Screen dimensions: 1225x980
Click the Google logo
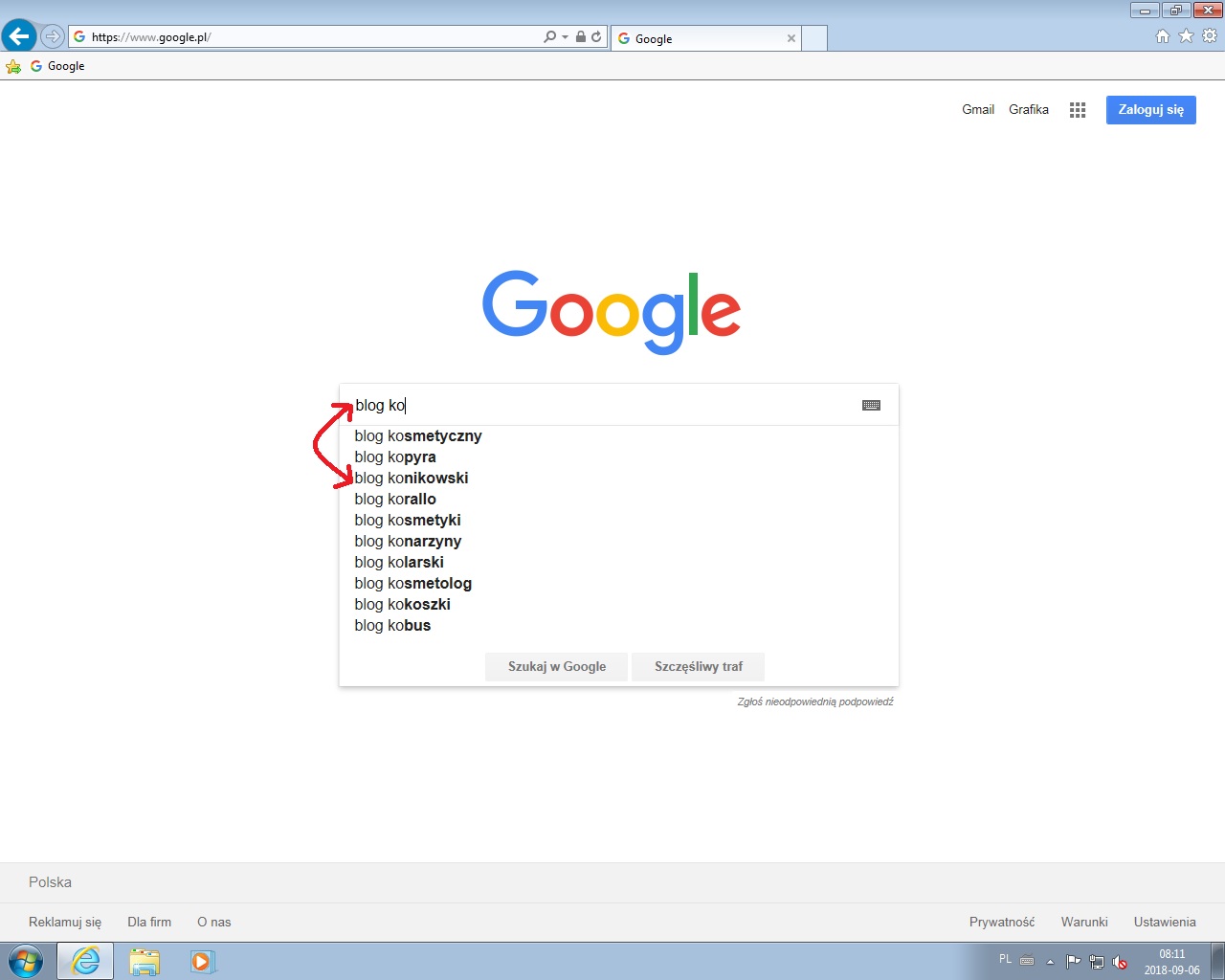tap(612, 312)
